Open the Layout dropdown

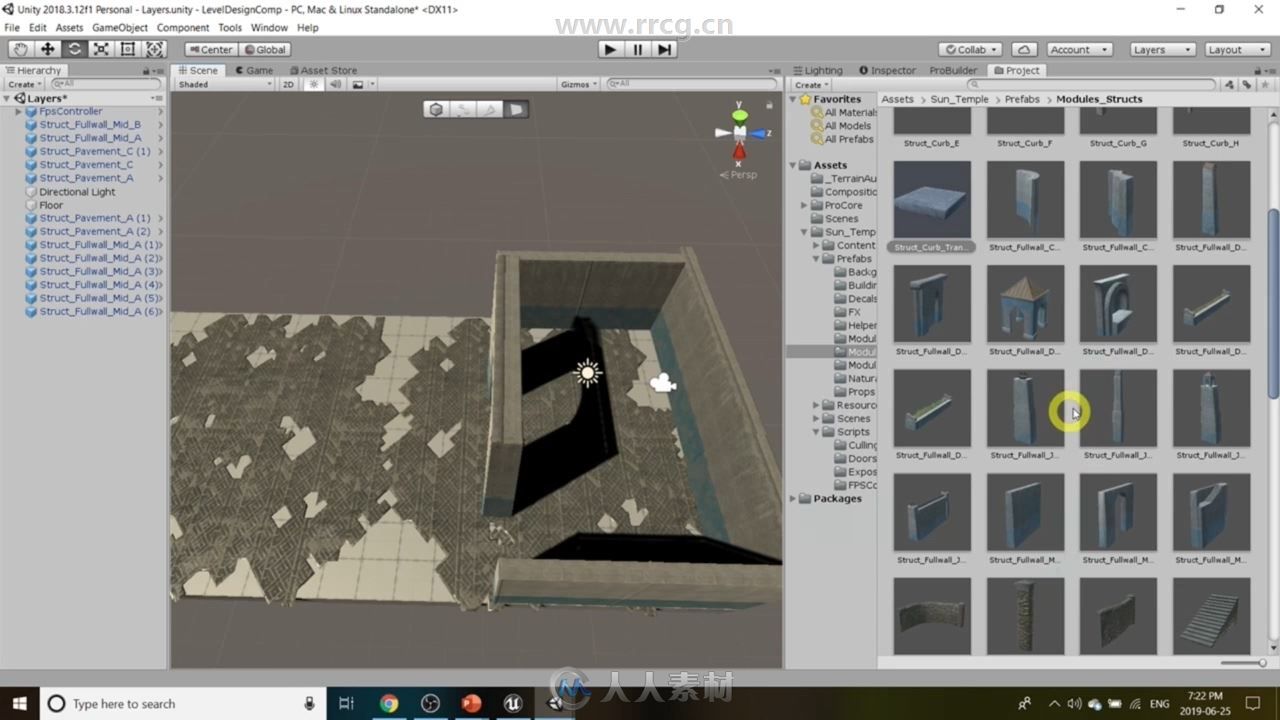(x=1236, y=49)
